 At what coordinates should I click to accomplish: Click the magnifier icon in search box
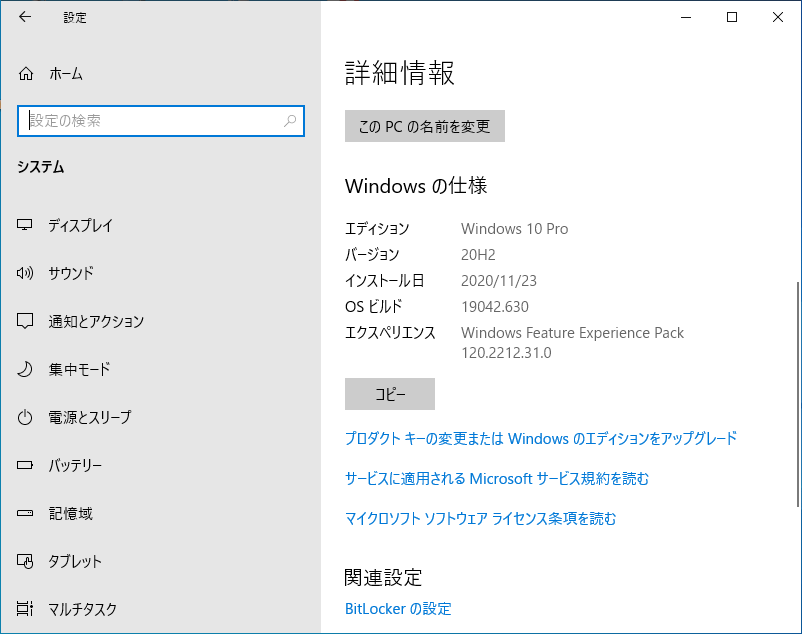[x=290, y=121]
